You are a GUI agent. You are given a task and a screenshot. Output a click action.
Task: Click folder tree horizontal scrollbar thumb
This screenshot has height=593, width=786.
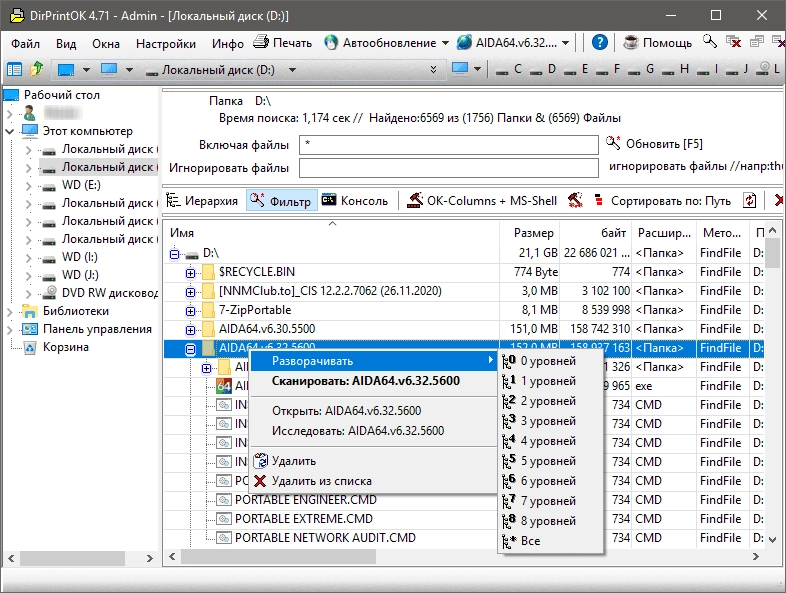(72, 557)
